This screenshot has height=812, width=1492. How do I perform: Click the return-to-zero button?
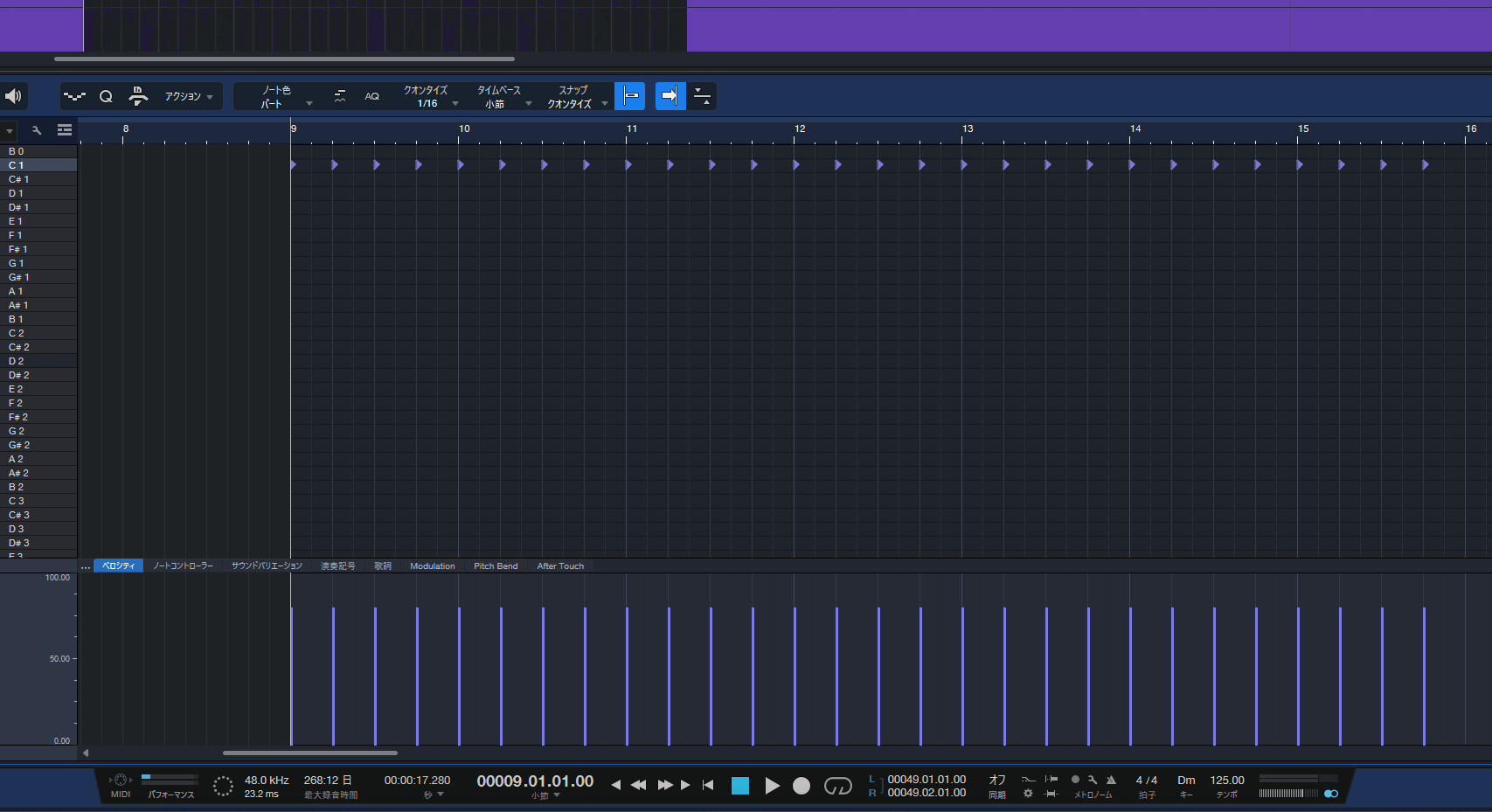coord(708,785)
